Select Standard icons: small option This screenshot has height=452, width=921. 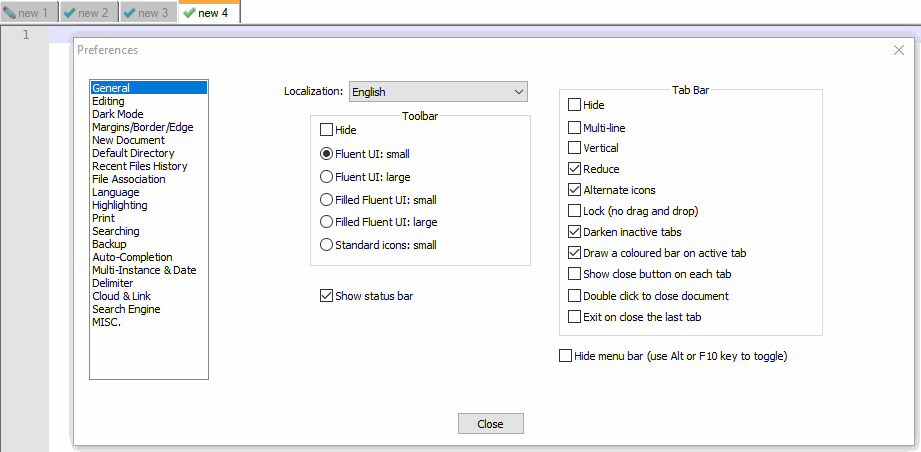point(327,244)
